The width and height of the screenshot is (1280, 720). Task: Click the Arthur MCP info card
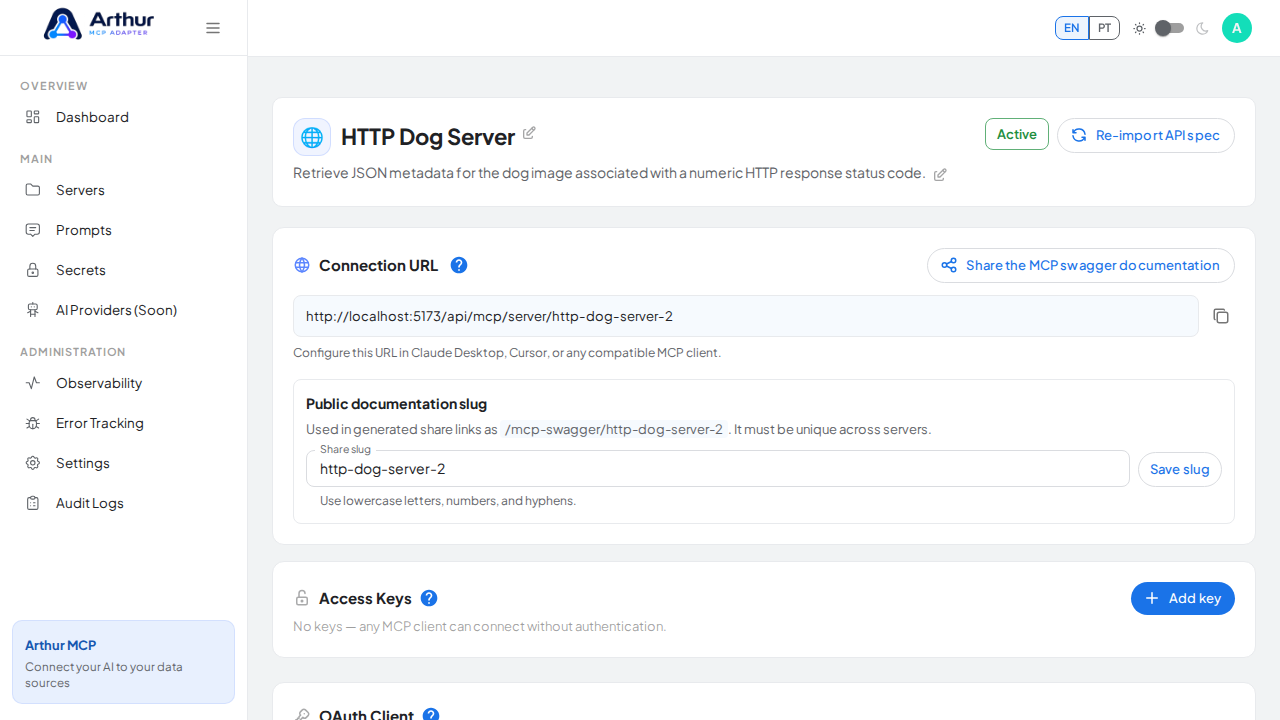tap(124, 662)
